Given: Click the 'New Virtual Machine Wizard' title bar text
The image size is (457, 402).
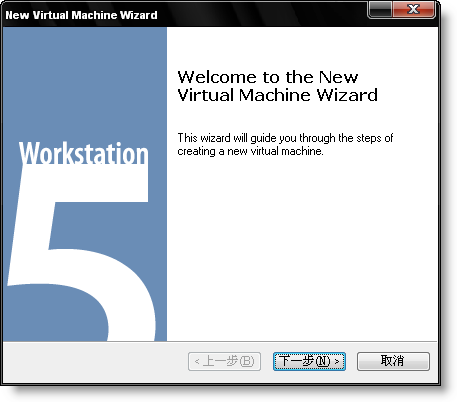Looking at the screenshot, I should point(81,15).
